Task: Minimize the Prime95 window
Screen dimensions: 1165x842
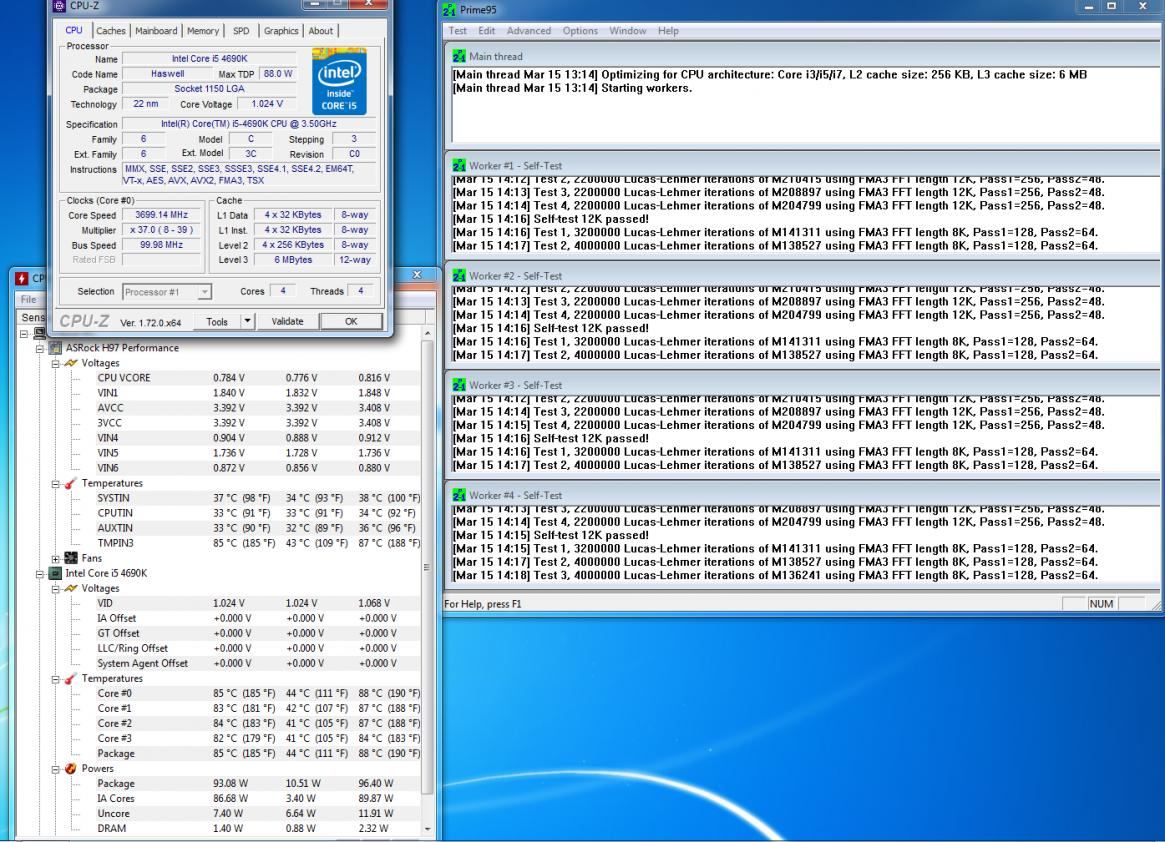Action: pyautogui.click(x=1088, y=7)
